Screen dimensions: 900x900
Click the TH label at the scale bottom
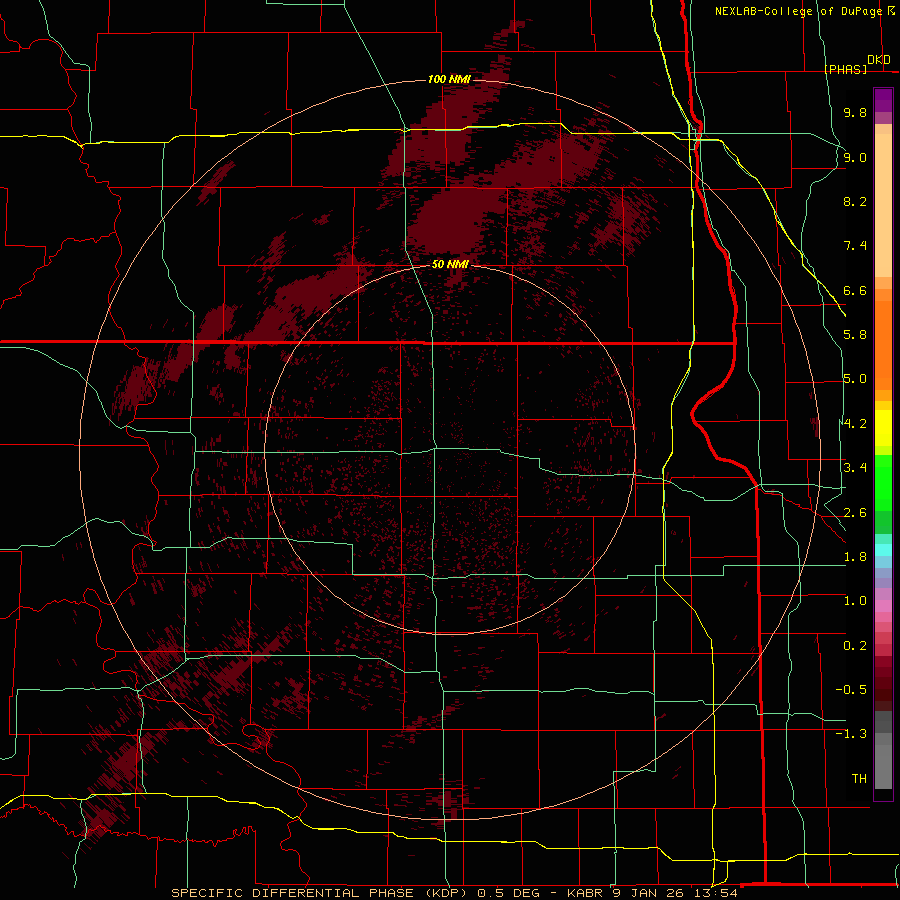pos(859,779)
